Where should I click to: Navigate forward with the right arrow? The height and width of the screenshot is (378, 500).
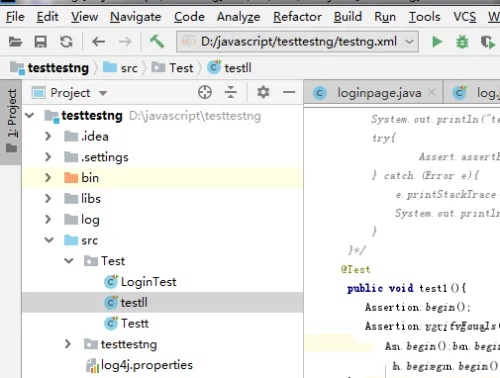point(125,42)
